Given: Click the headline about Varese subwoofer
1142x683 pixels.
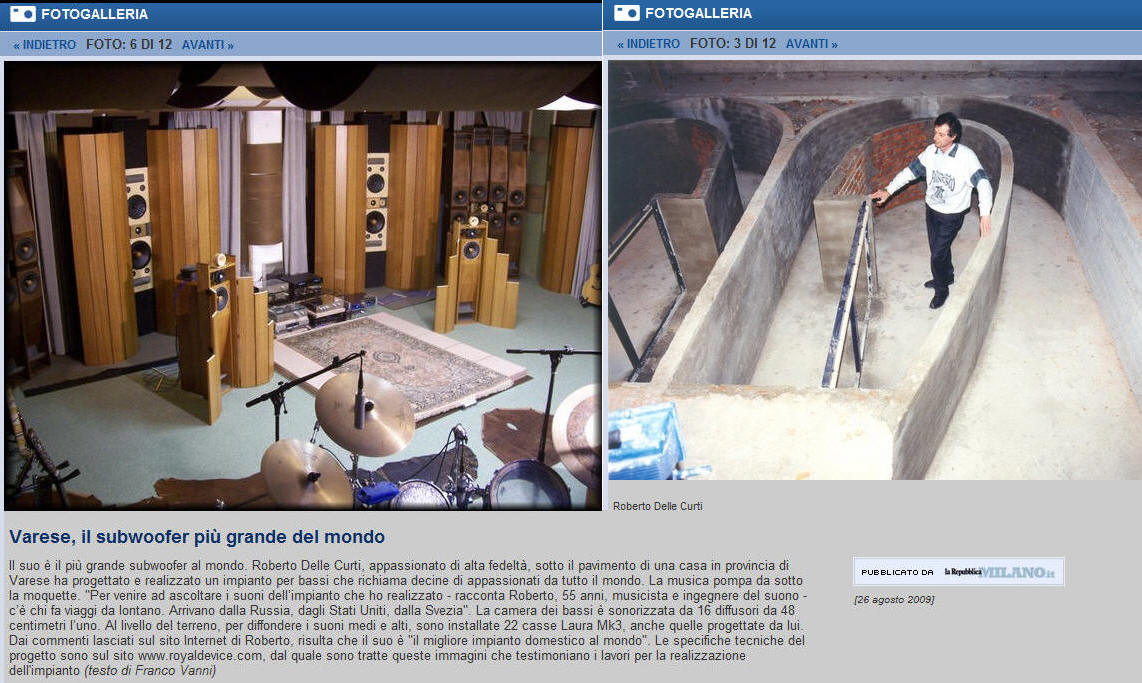Looking at the screenshot, I should tap(196, 537).
